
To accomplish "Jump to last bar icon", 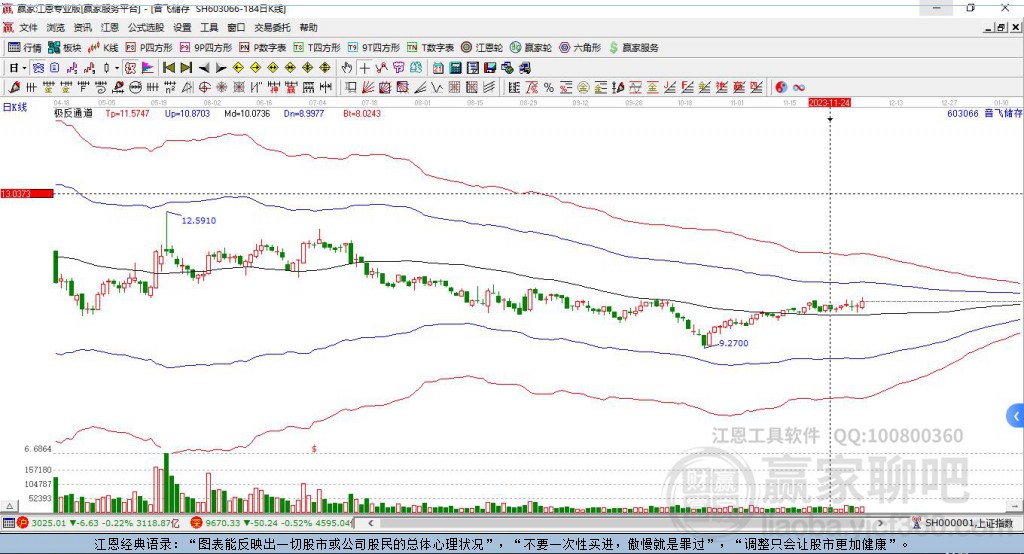I will tap(186, 68).
